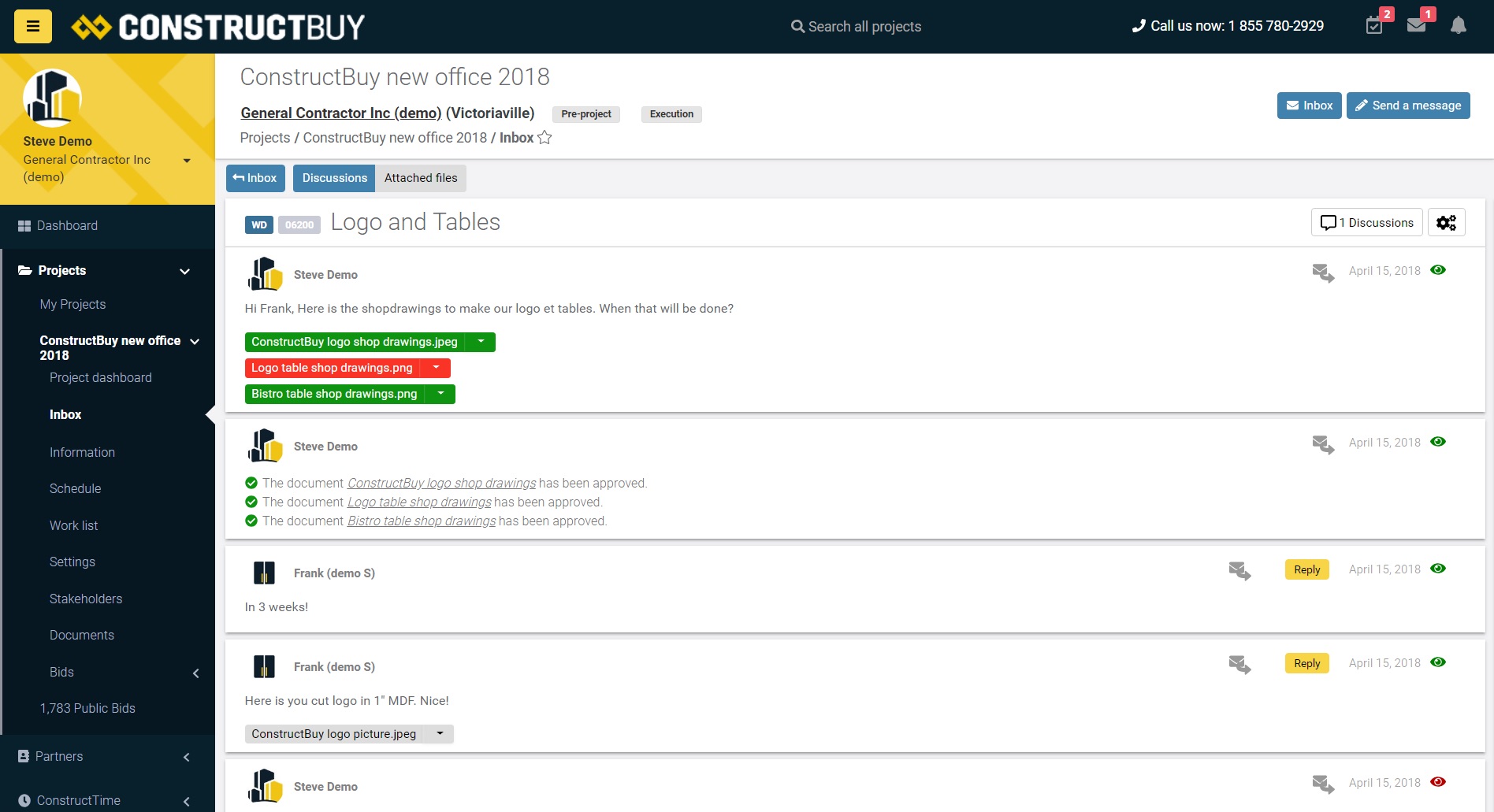Open discussion settings gears icon
This screenshot has width=1494, height=812.
coord(1446,223)
